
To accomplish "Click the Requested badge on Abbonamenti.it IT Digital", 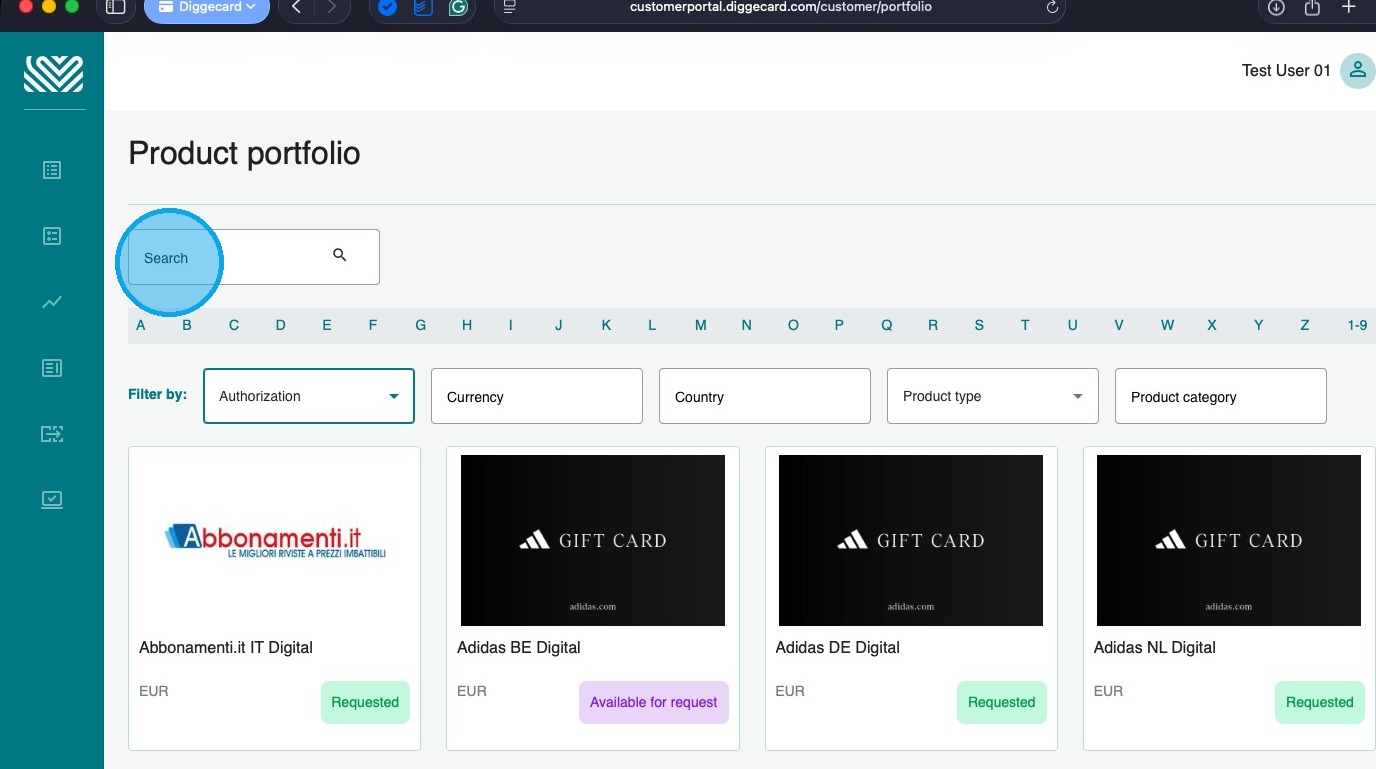I will 365,702.
